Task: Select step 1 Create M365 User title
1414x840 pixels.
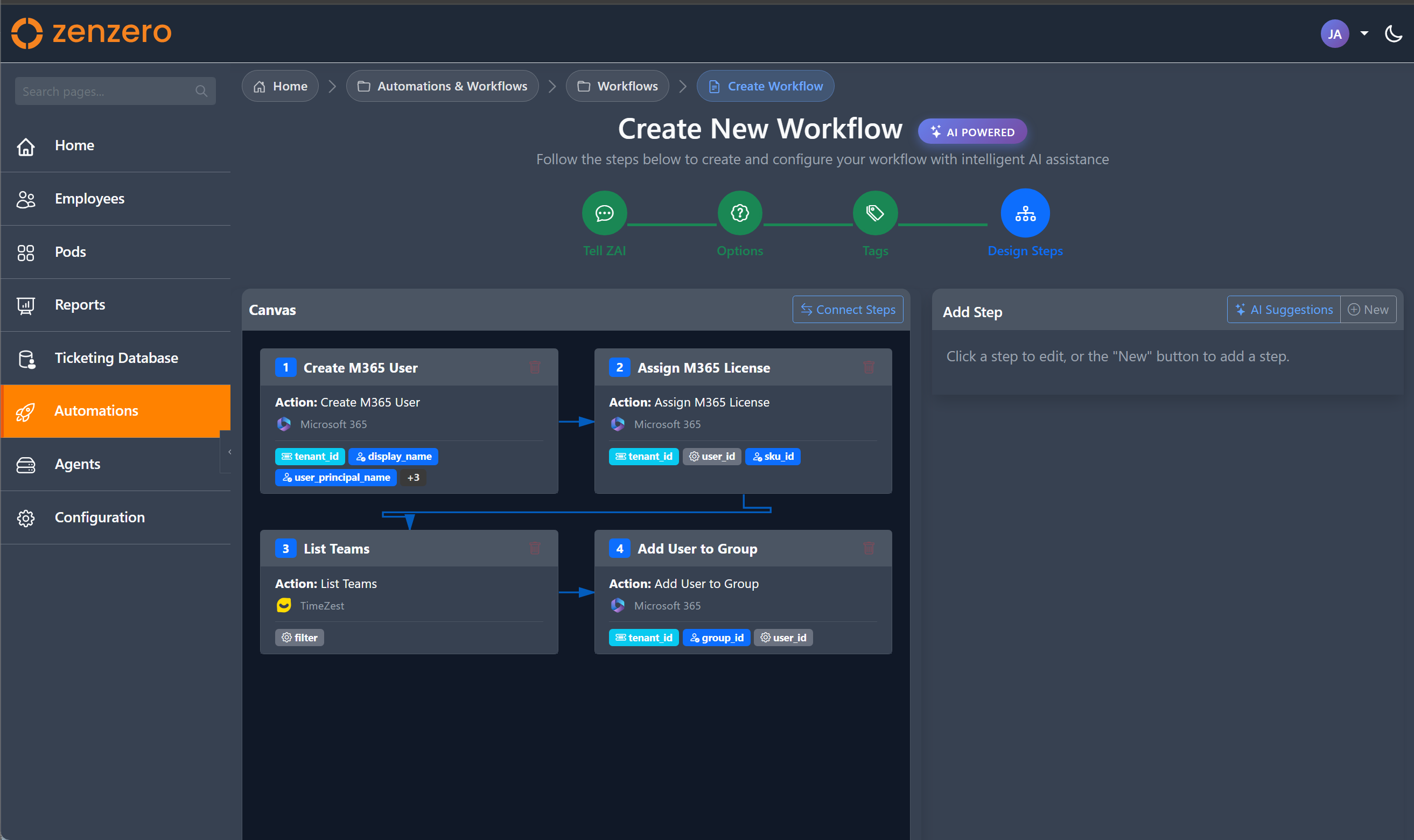Action: click(360, 368)
